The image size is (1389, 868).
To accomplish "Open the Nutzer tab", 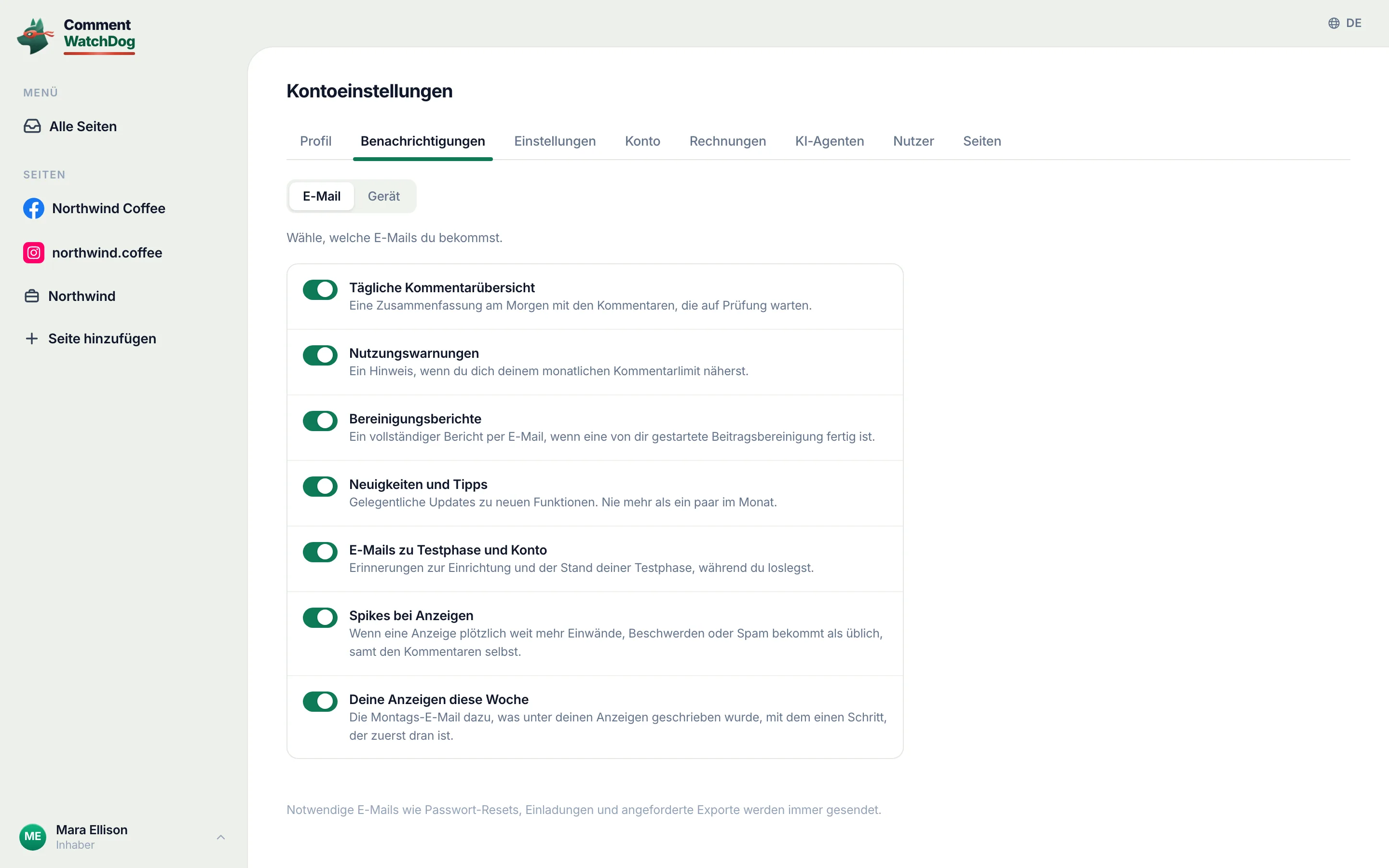I will click(913, 141).
